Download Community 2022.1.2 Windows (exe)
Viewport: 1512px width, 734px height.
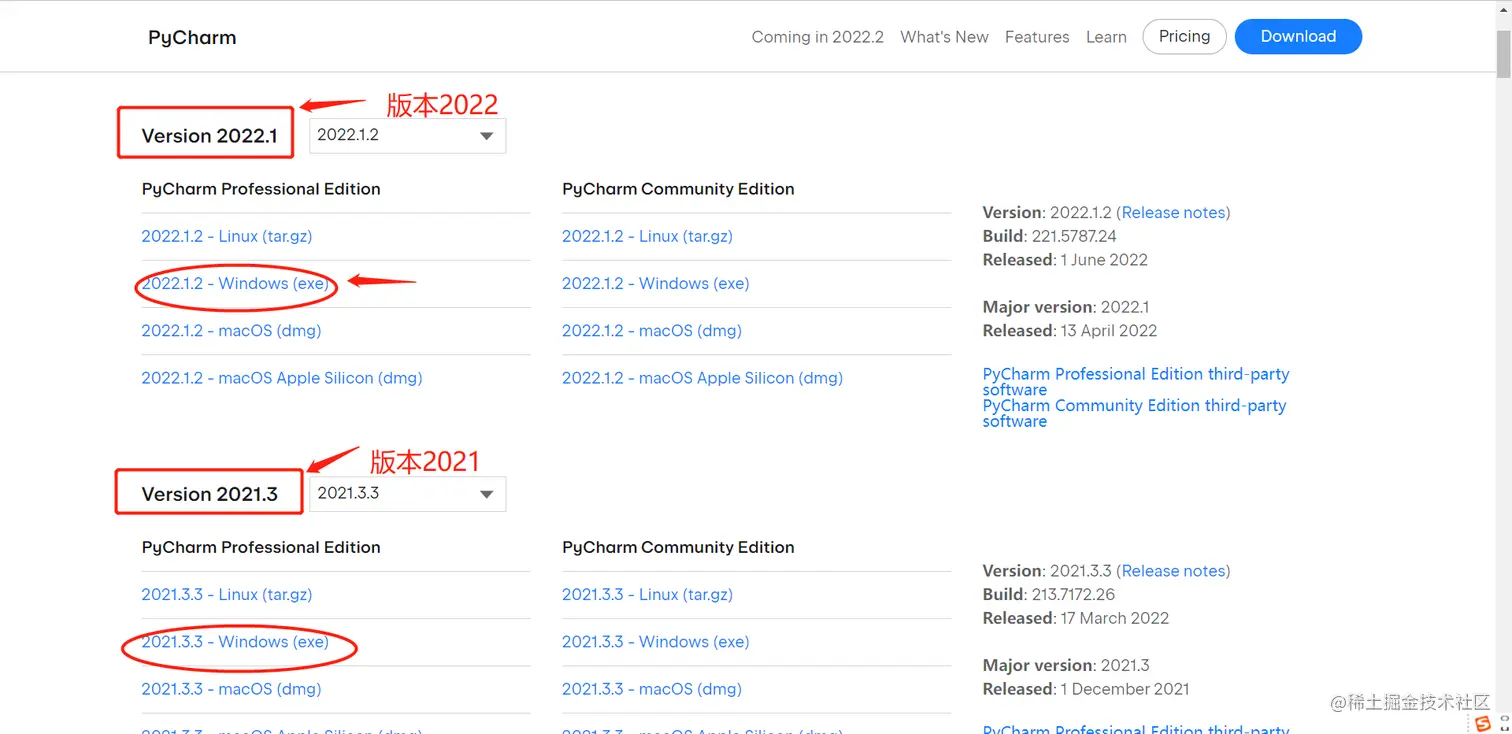tap(655, 284)
